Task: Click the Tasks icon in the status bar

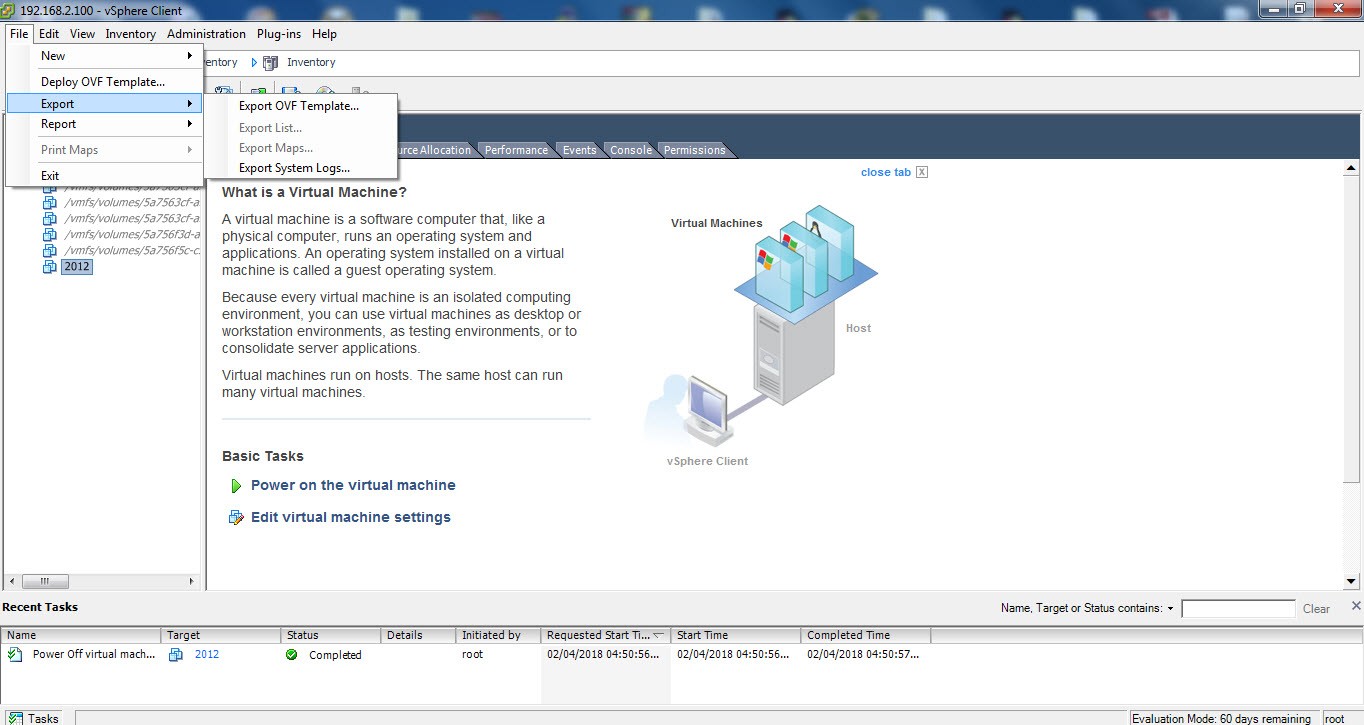Action: click(15, 718)
